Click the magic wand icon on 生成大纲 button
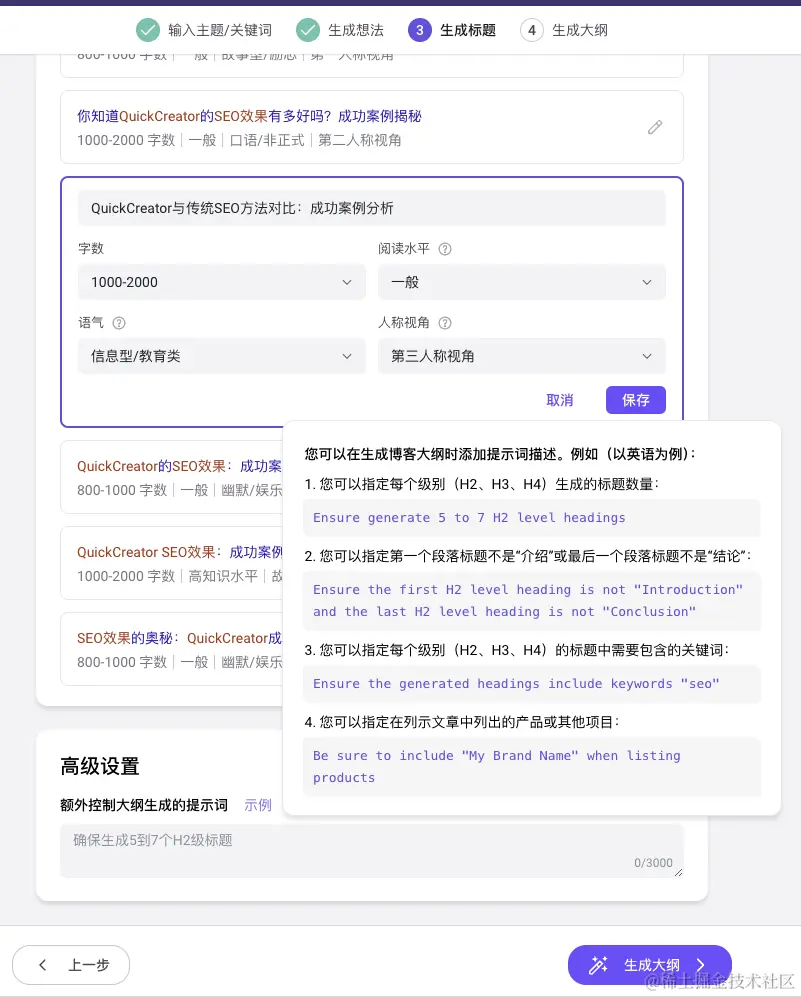 point(598,965)
